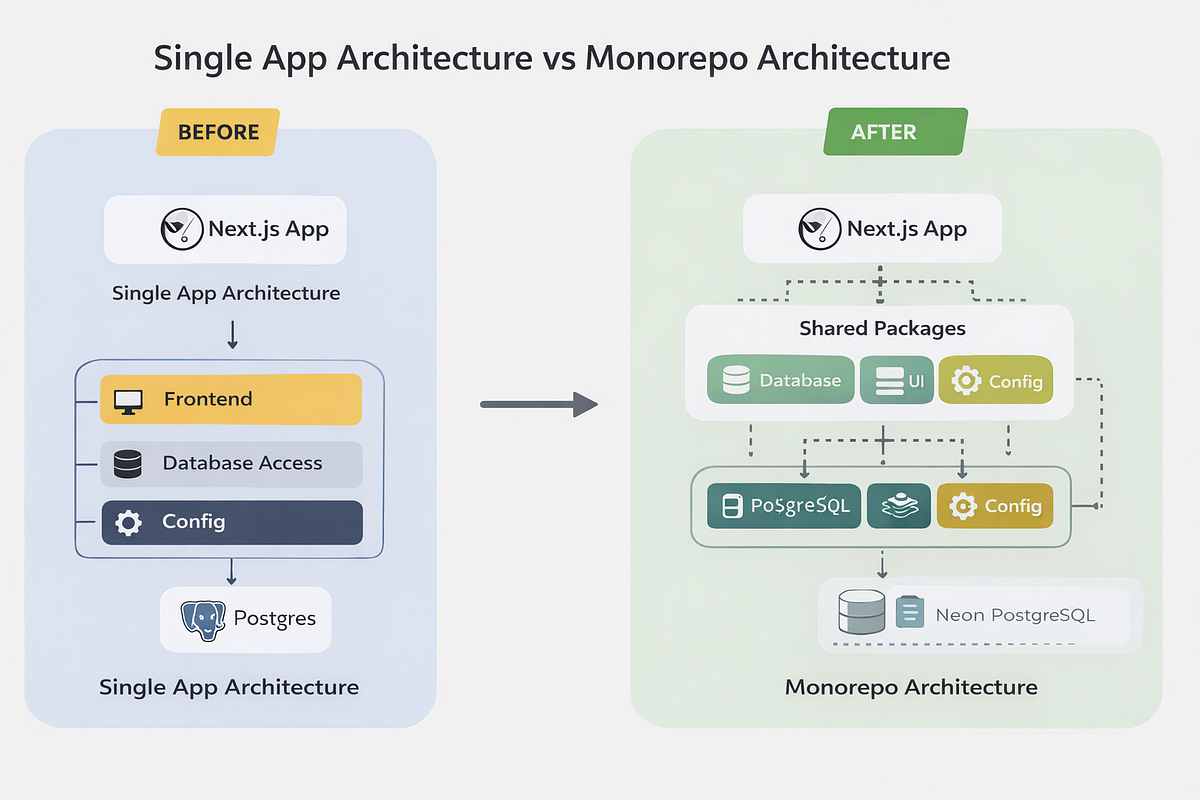Select the "Neon PostgreSQL" label
This screenshot has width=1200, height=800.
click(1015, 614)
